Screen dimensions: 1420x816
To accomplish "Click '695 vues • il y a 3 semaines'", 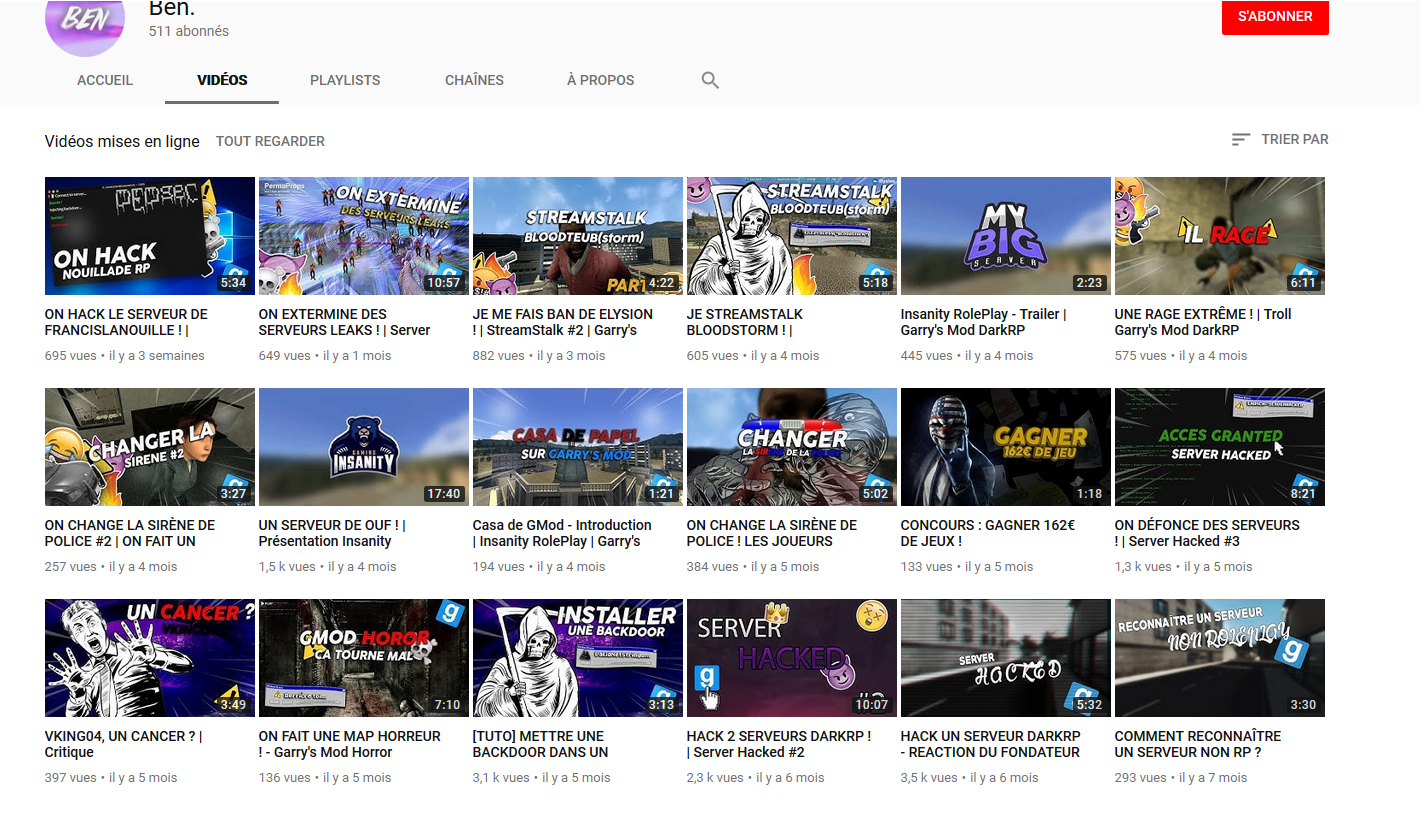I will click(x=125, y=356).
